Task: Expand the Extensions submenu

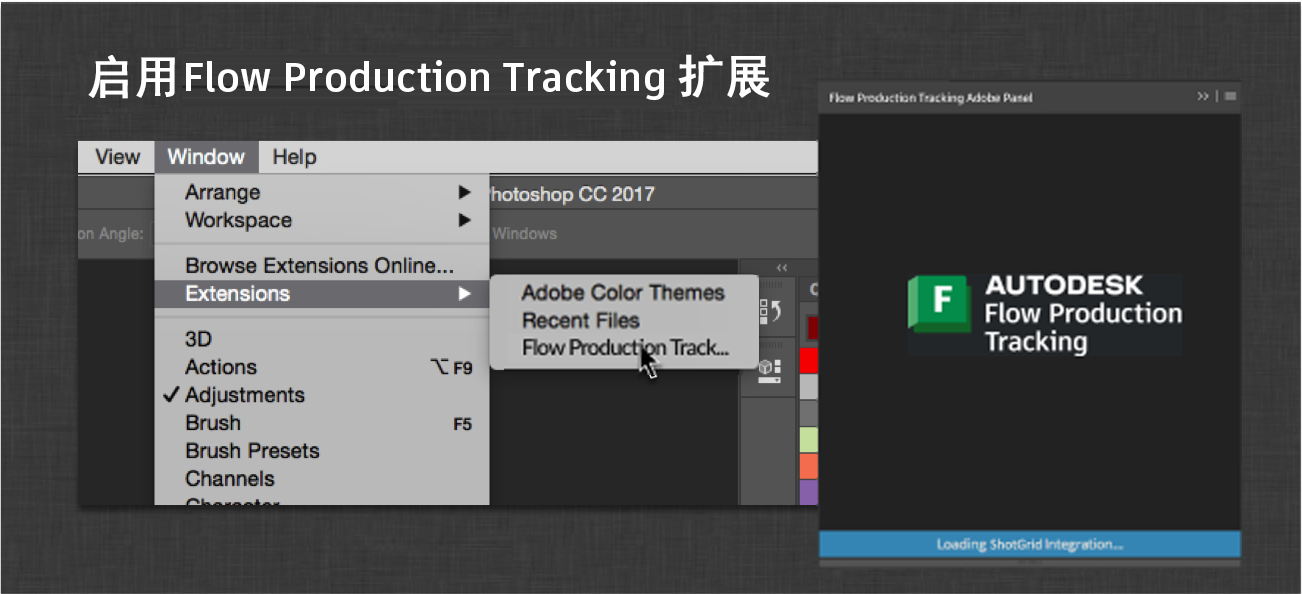Action: (x=322, y=294)
